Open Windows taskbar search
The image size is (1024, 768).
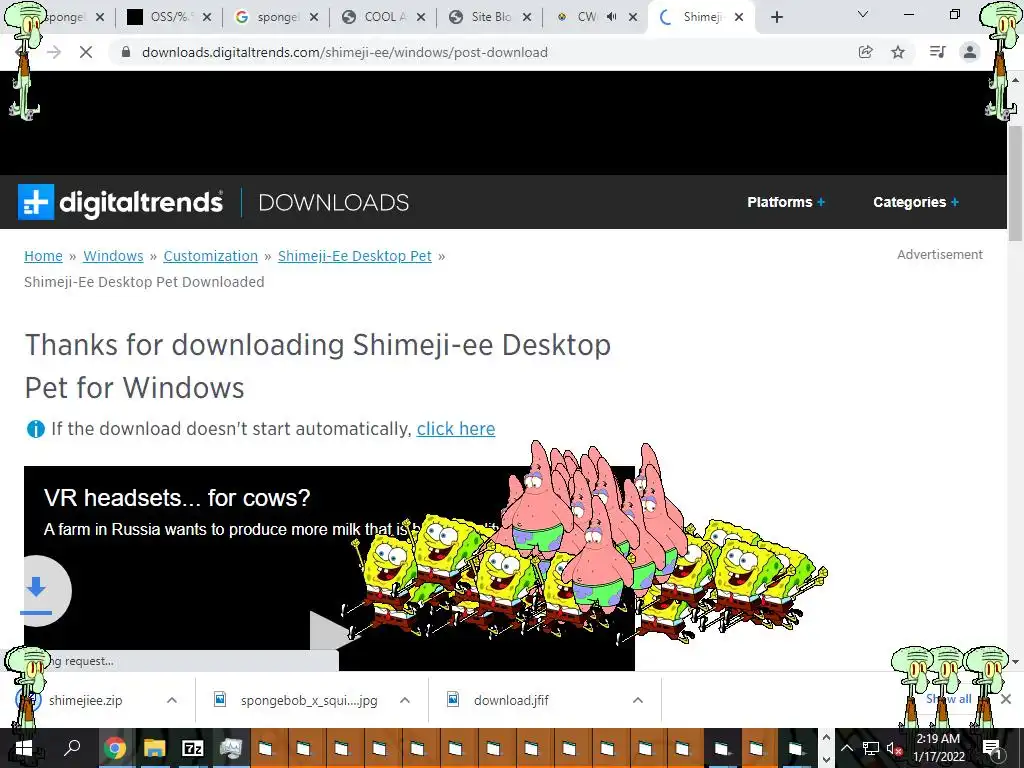tap(72, 748)
